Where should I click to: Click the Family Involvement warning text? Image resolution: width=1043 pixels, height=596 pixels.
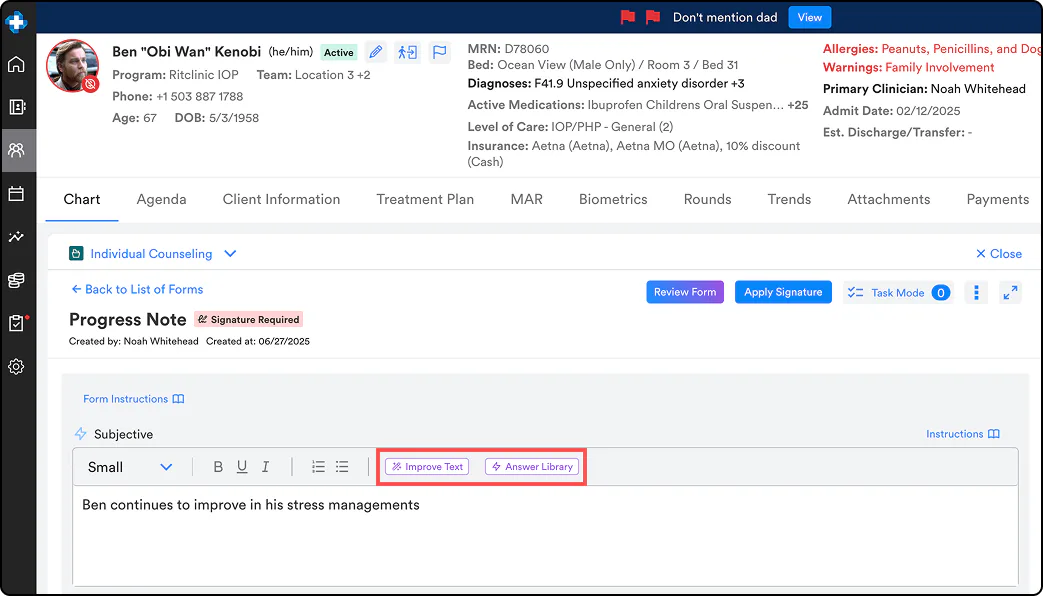[x=940, y=68]
